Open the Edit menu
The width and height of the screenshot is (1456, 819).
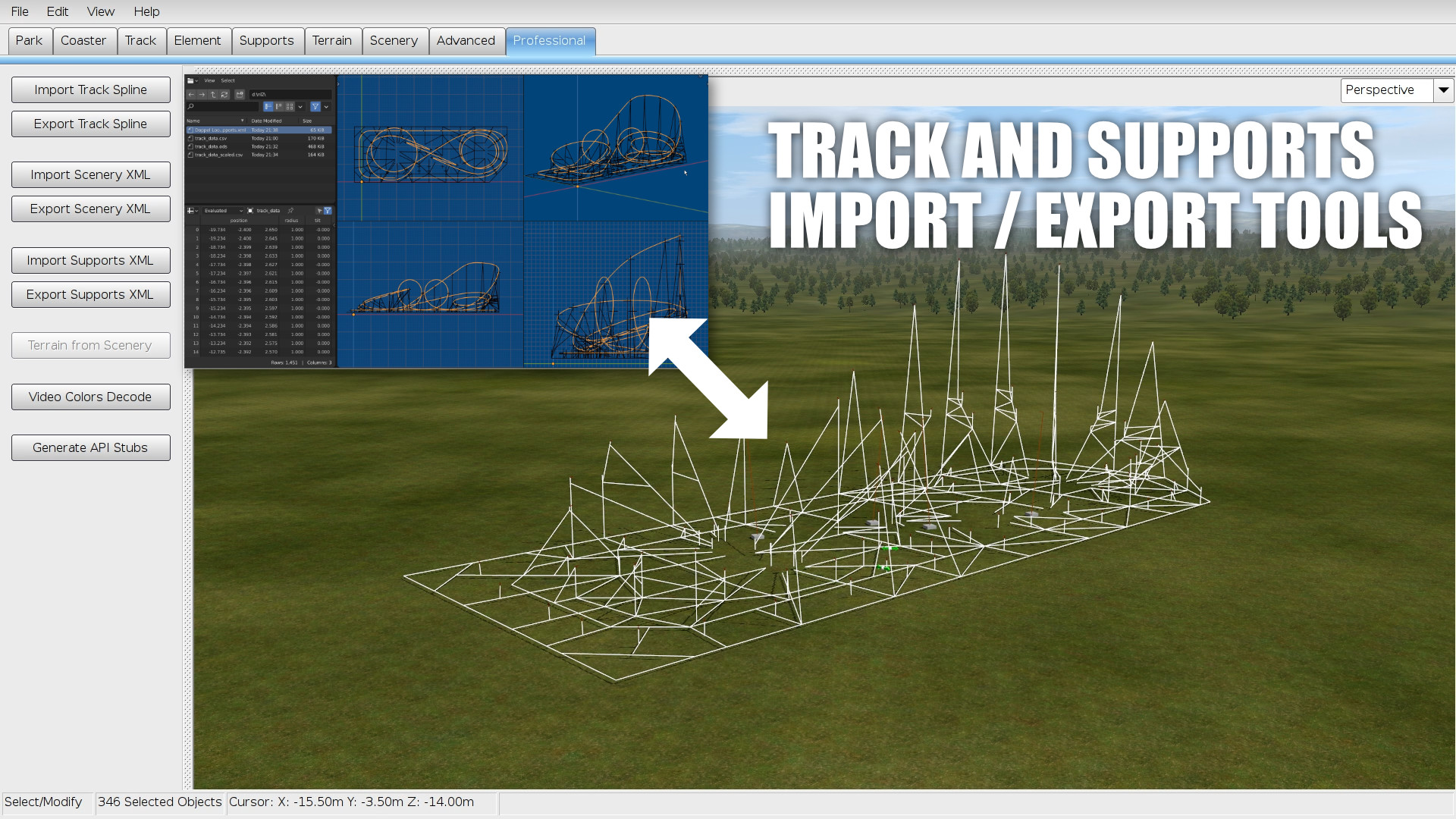coord(57,11)
